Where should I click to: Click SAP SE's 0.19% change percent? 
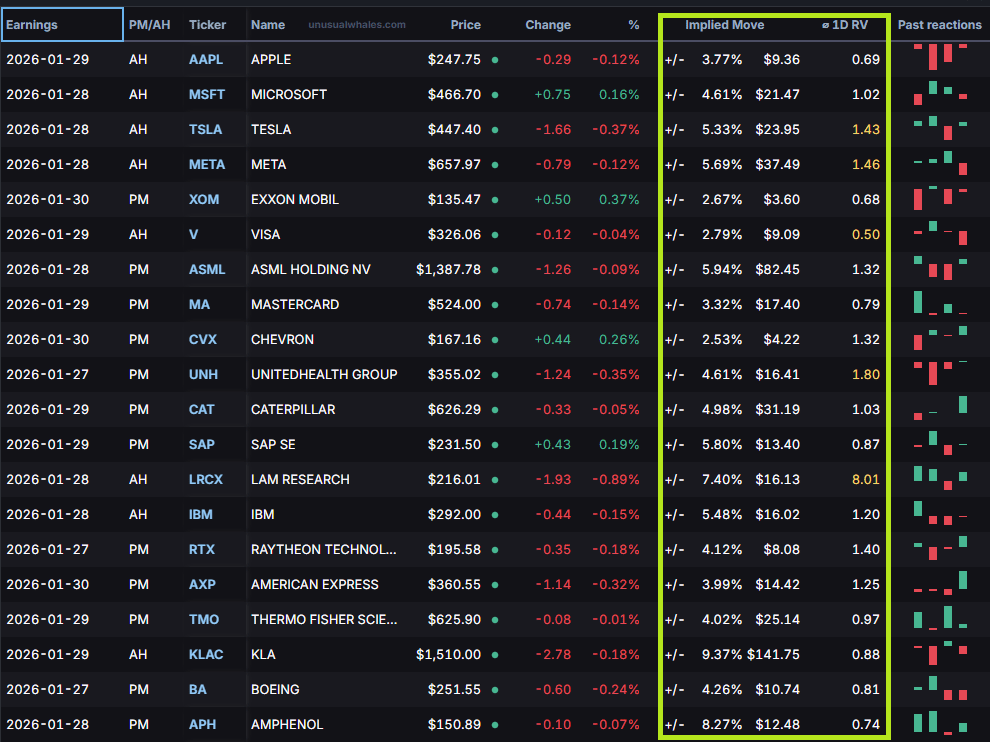point(619,445)
